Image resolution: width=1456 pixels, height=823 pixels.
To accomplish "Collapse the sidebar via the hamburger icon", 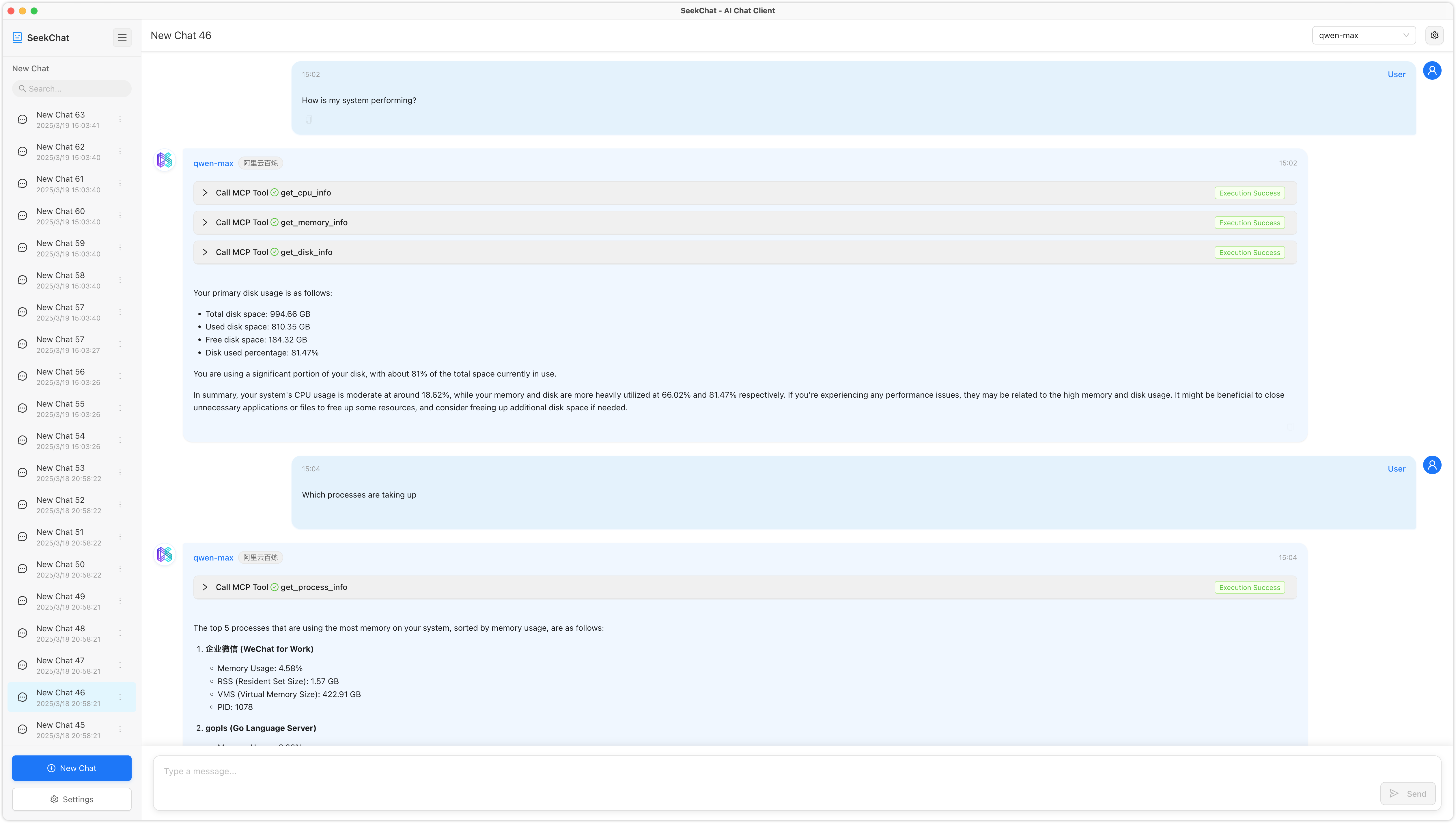I will click(122, 37).
